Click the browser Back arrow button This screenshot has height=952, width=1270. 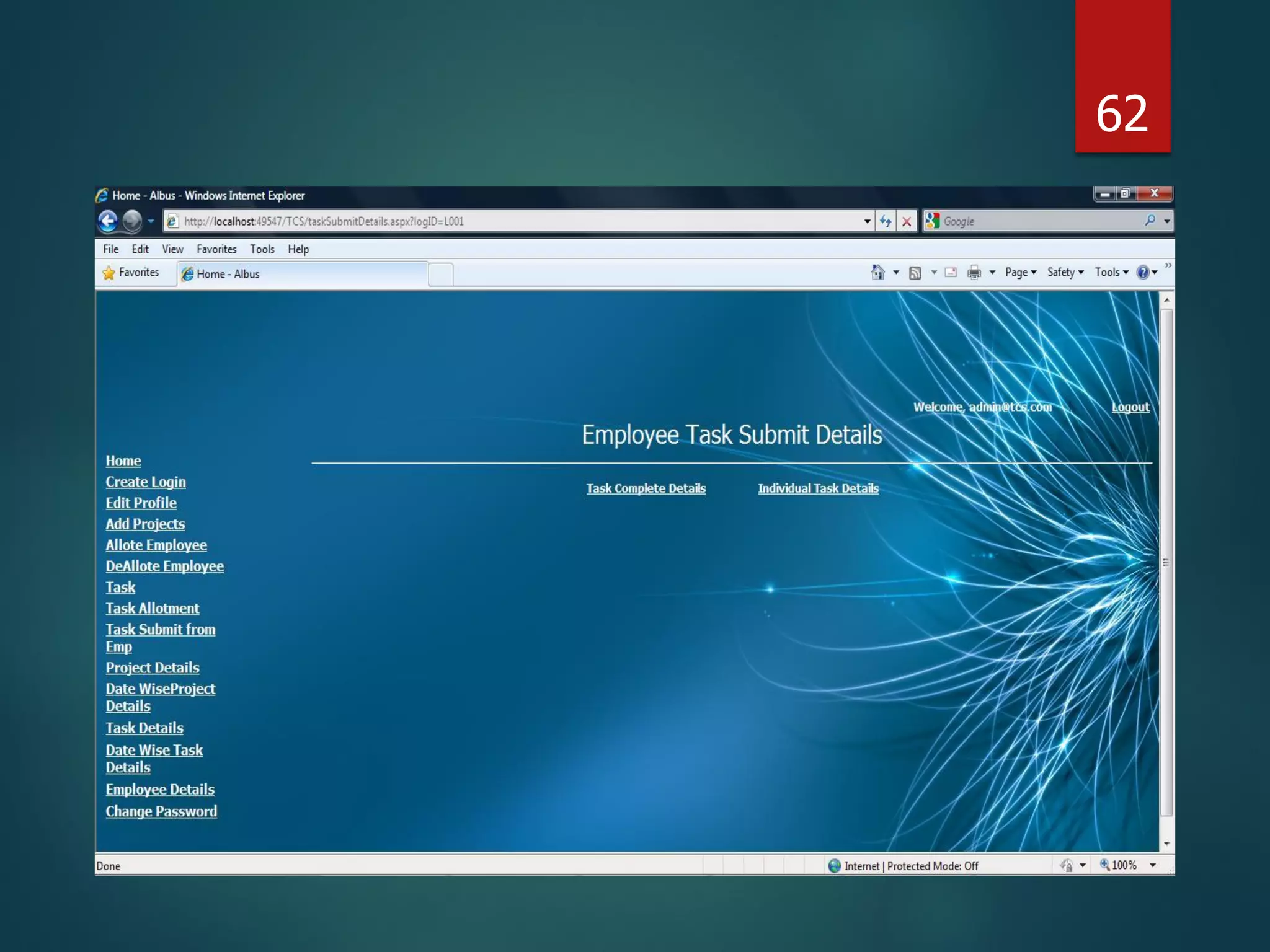click(108, 221)
